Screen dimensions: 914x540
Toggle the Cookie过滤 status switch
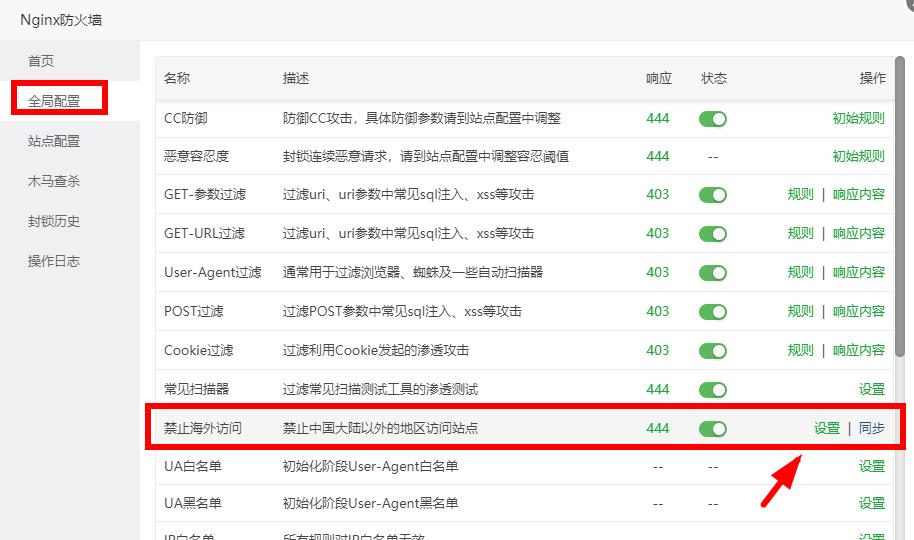click(x=713, y=351)
